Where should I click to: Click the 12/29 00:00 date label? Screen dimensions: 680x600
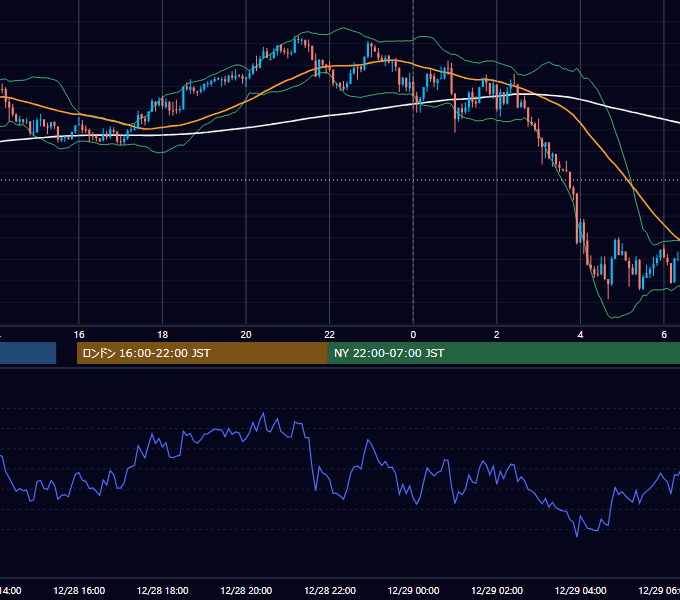click(413, 590)
